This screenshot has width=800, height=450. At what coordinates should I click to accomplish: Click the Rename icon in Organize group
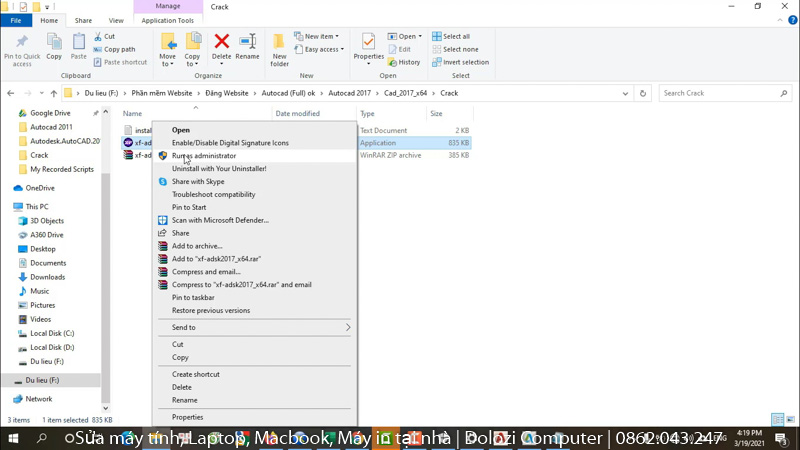[x=247, y=45]
